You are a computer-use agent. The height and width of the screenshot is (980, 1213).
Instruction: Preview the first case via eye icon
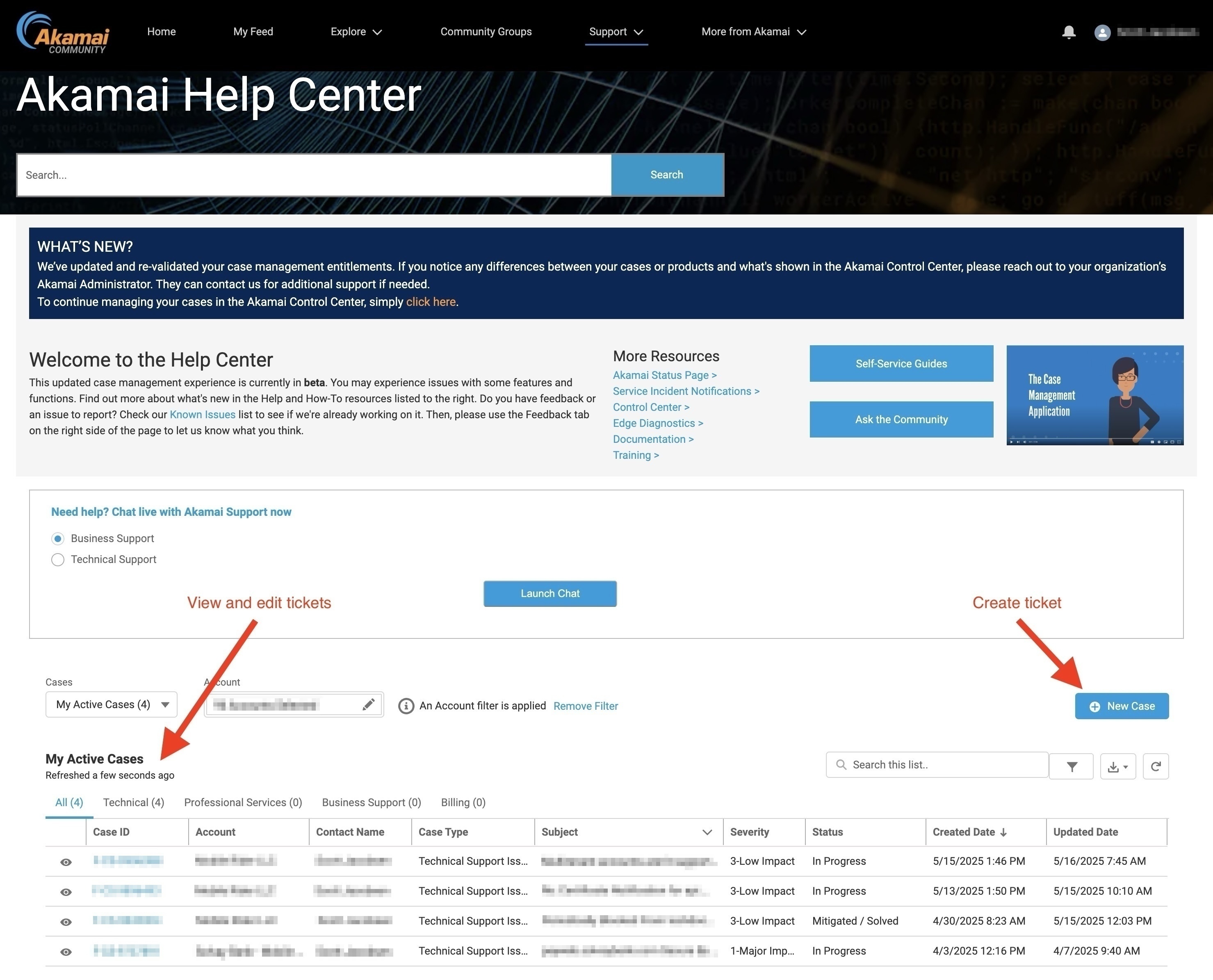(66, 862)
